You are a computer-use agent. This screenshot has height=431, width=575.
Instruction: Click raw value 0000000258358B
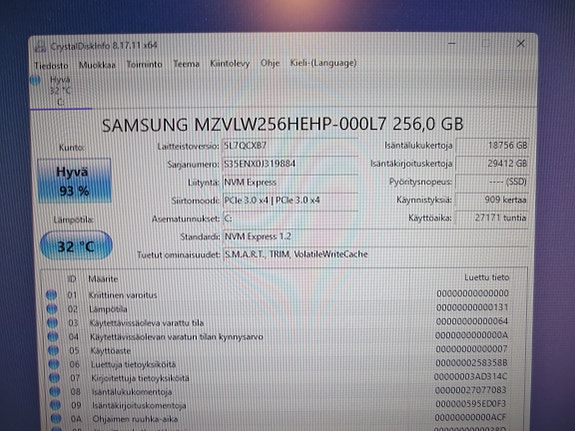tap(471, 363)
